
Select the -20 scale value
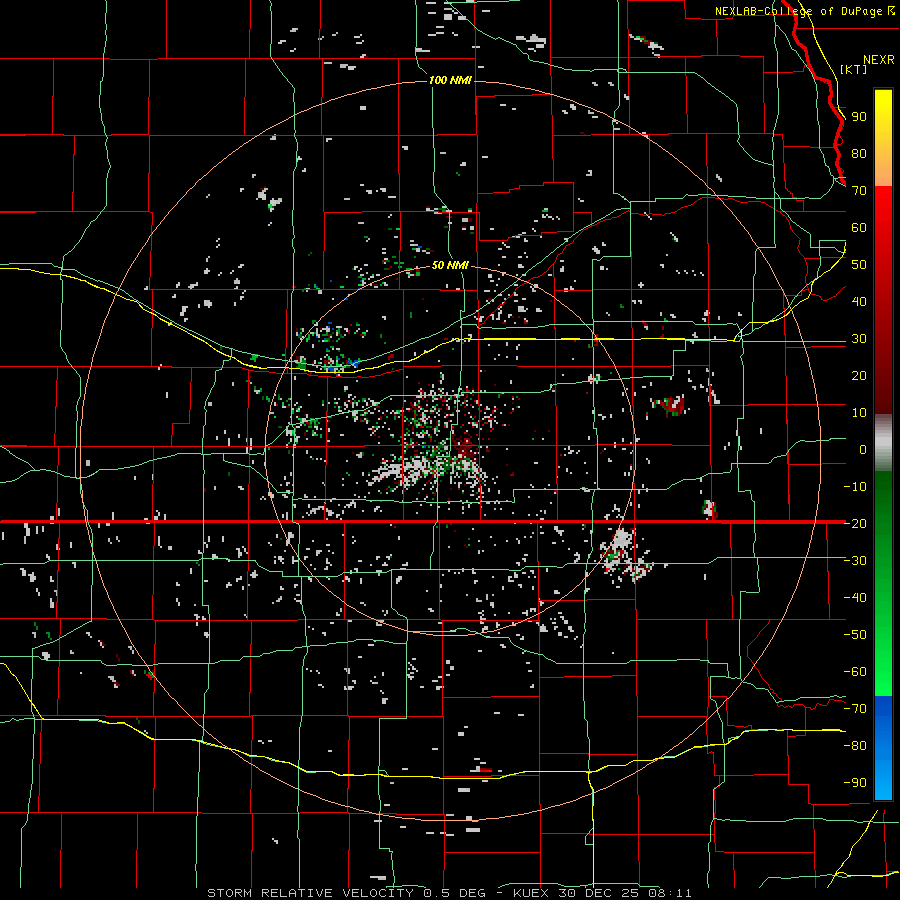[x=855, y=523]
